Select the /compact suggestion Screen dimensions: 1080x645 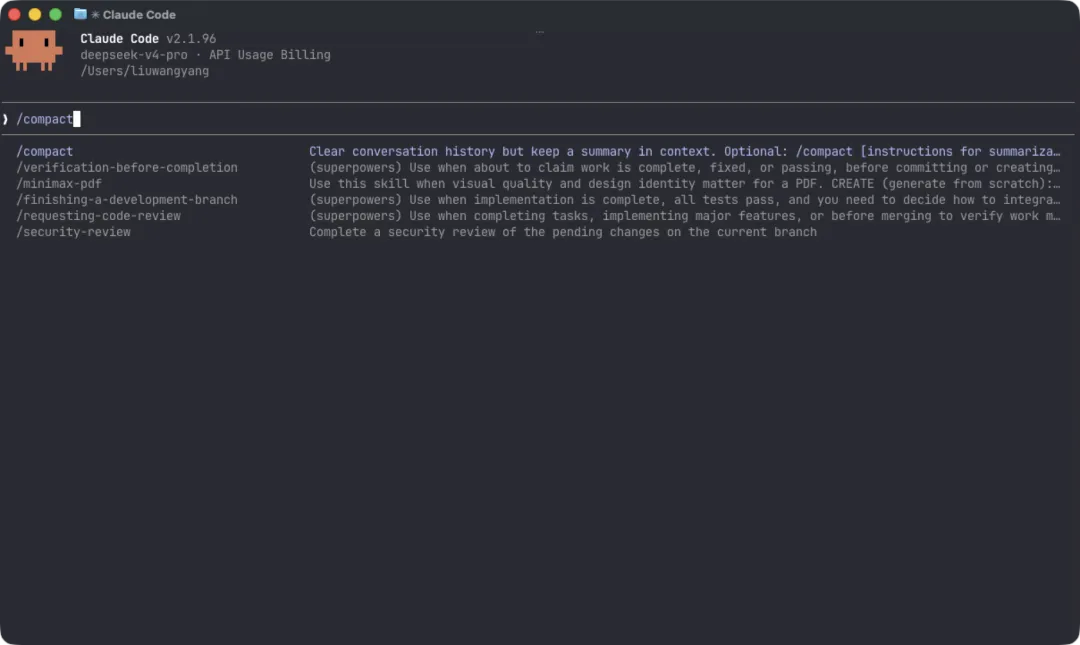tap(45, 152)
